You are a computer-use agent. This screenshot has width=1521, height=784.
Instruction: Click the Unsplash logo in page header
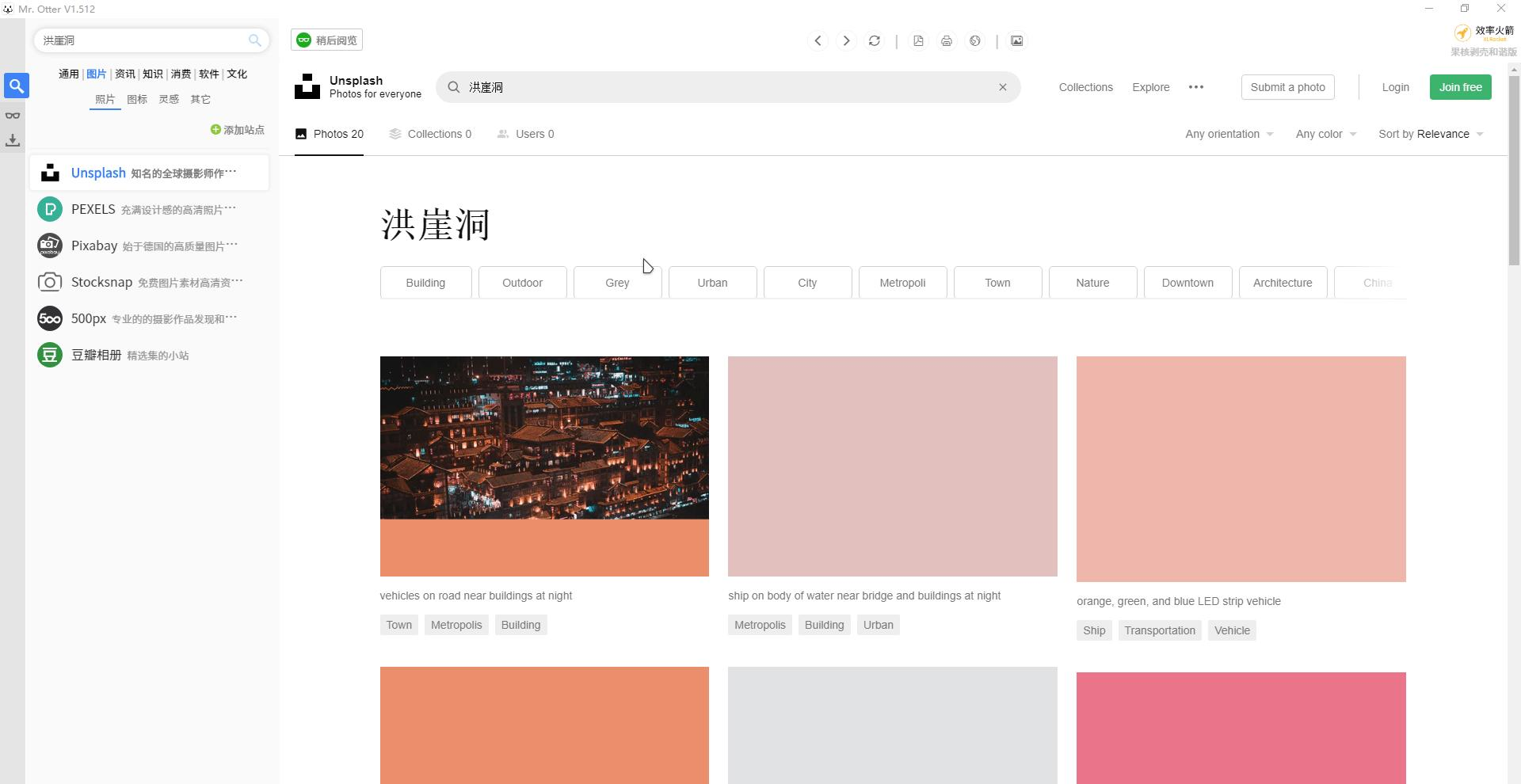307,86
